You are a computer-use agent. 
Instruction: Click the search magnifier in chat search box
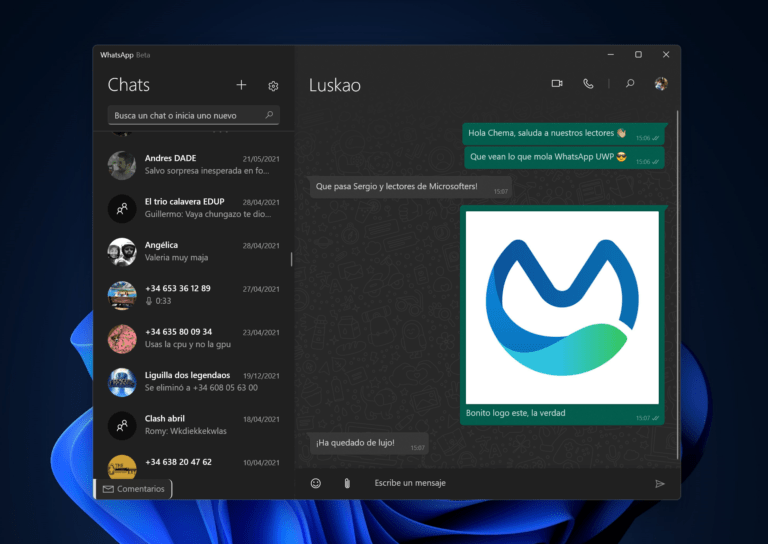tap(269, 115)
